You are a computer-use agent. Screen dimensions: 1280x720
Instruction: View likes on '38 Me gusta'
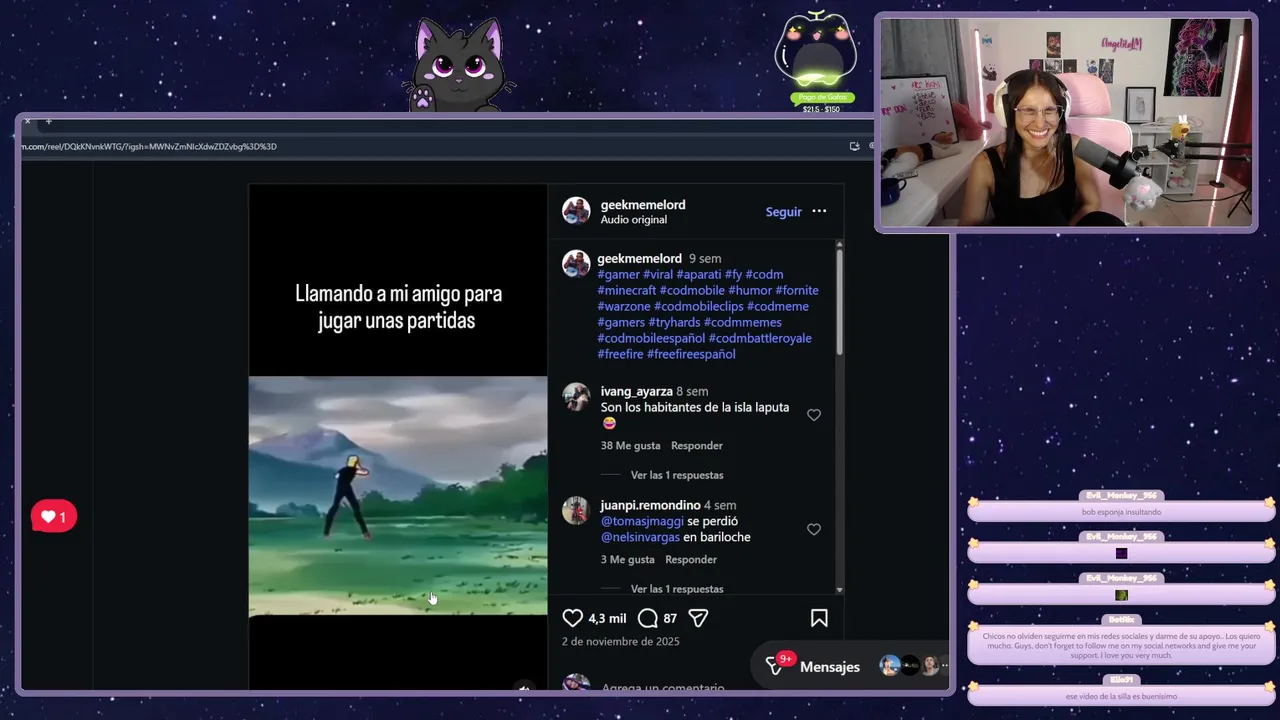pos(631,446)
